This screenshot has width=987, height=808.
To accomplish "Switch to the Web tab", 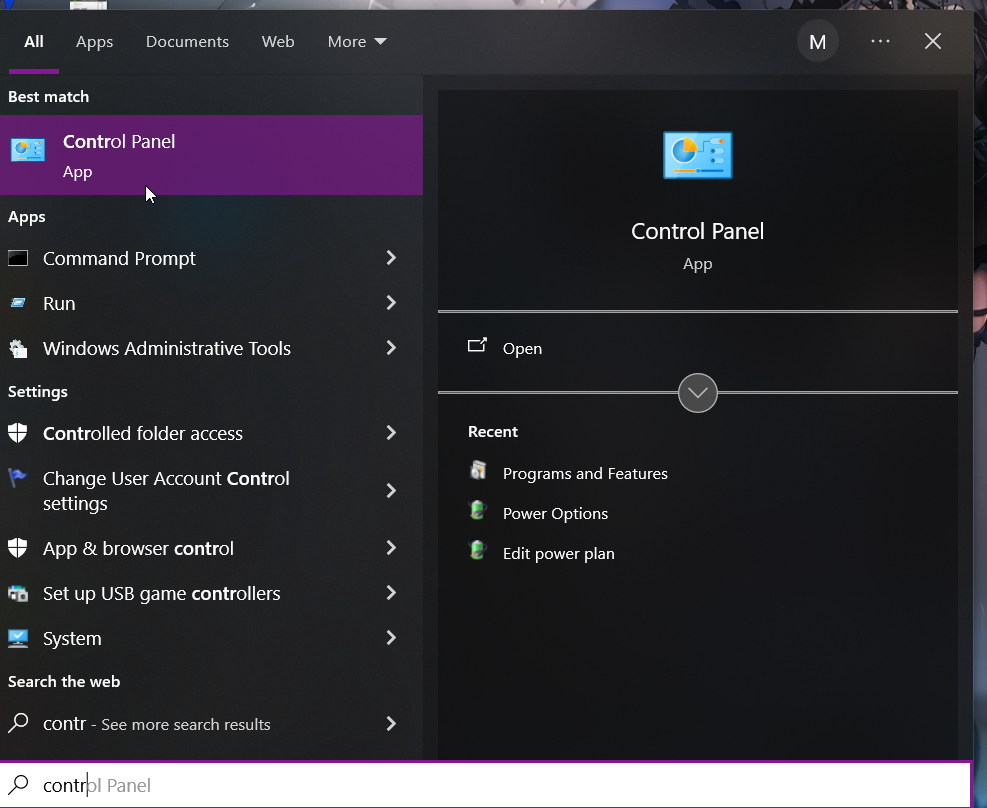I will coord(278,42).
